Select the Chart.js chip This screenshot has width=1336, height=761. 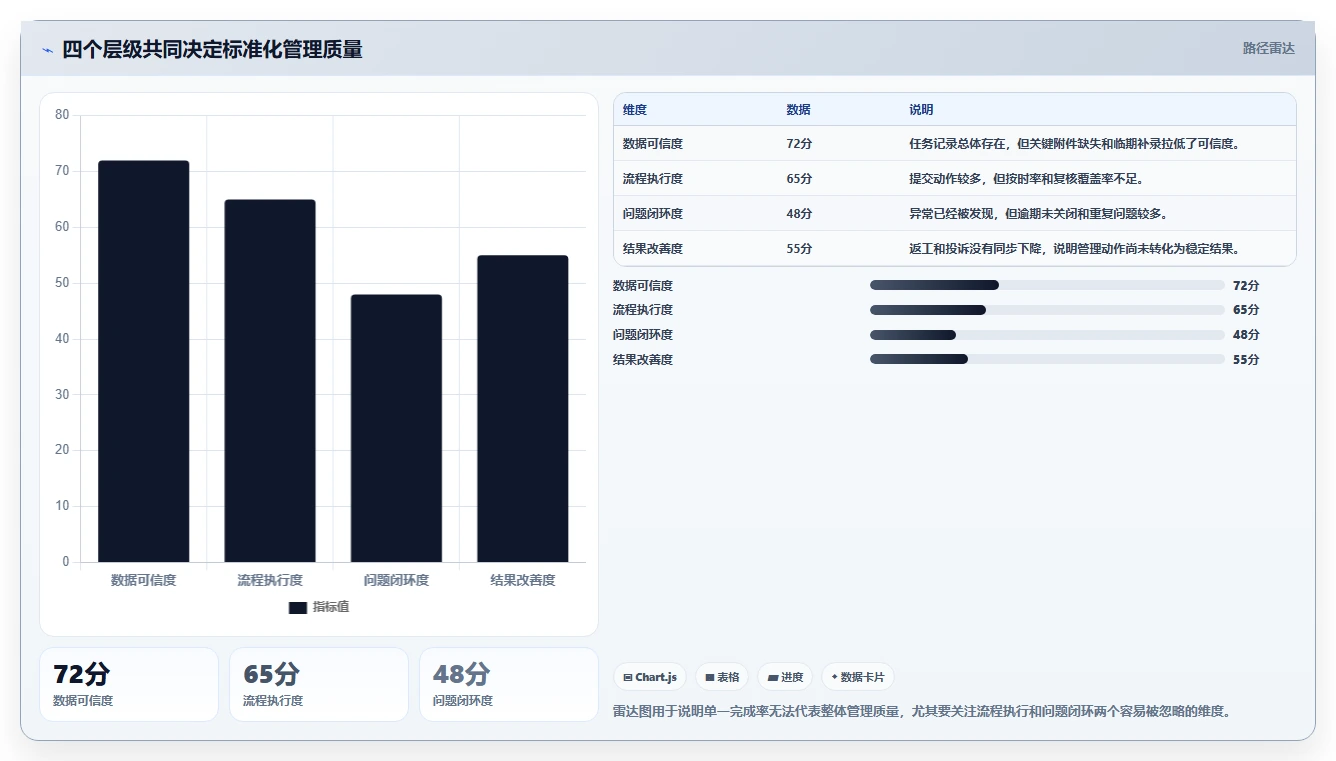(x=650, y=677)
